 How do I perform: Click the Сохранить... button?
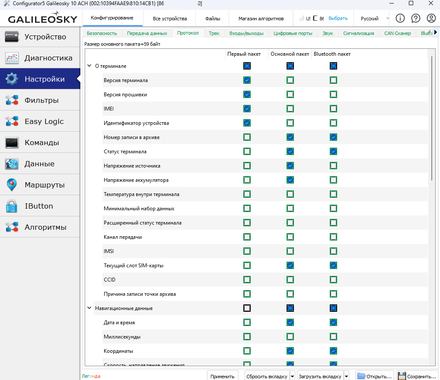tap(417, 376)
